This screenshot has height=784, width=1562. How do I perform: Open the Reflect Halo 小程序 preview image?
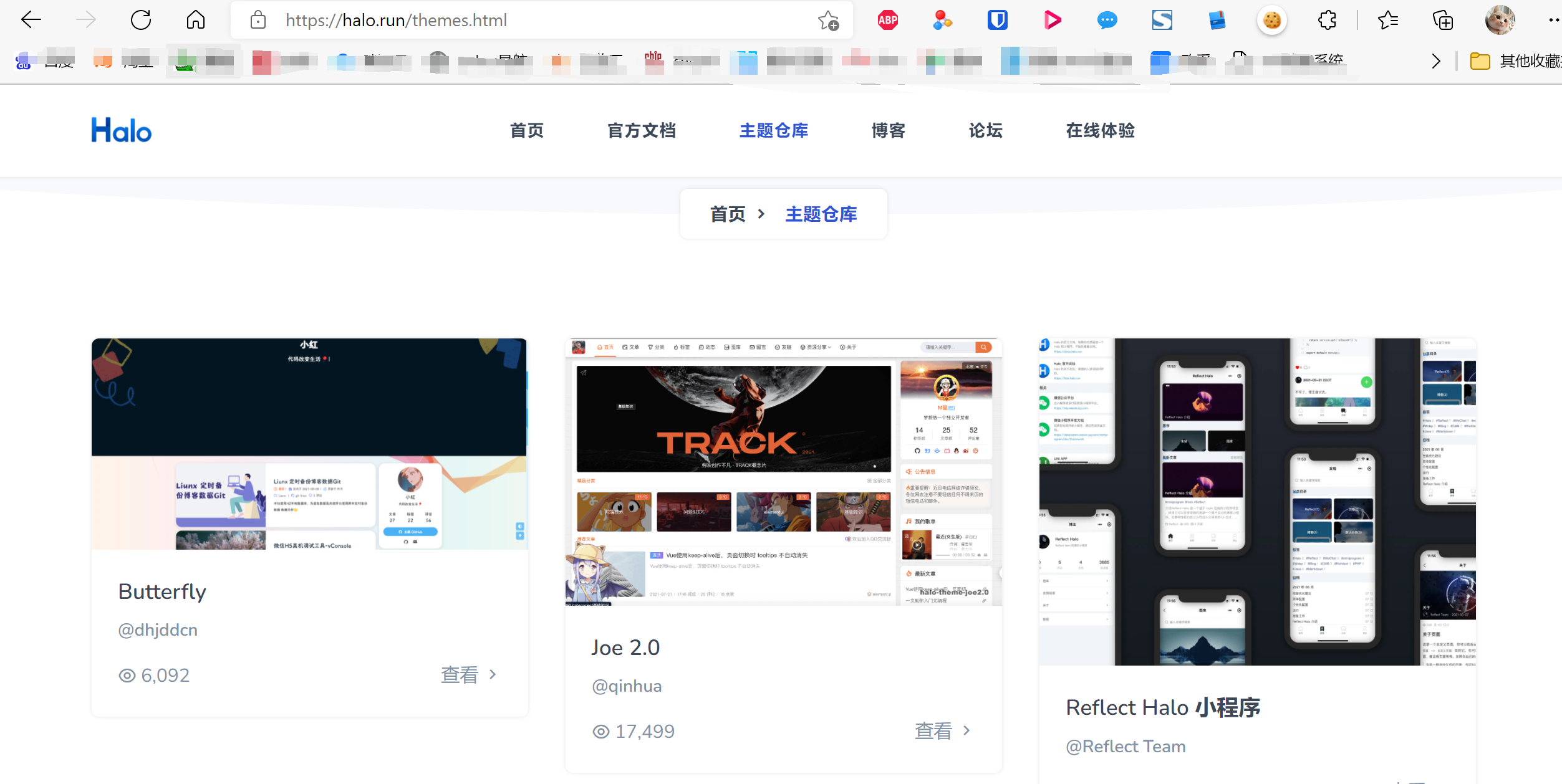click(x=1257, y=502)
